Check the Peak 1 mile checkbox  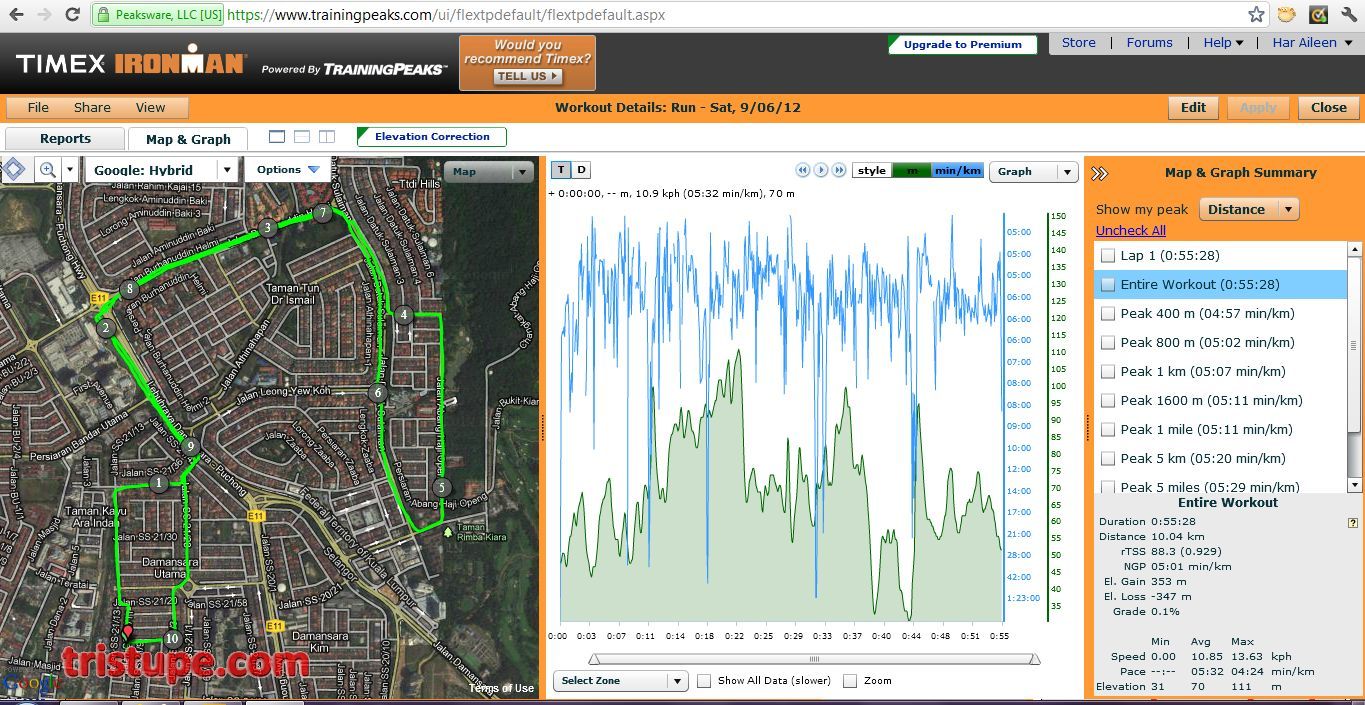(1108, 429)
